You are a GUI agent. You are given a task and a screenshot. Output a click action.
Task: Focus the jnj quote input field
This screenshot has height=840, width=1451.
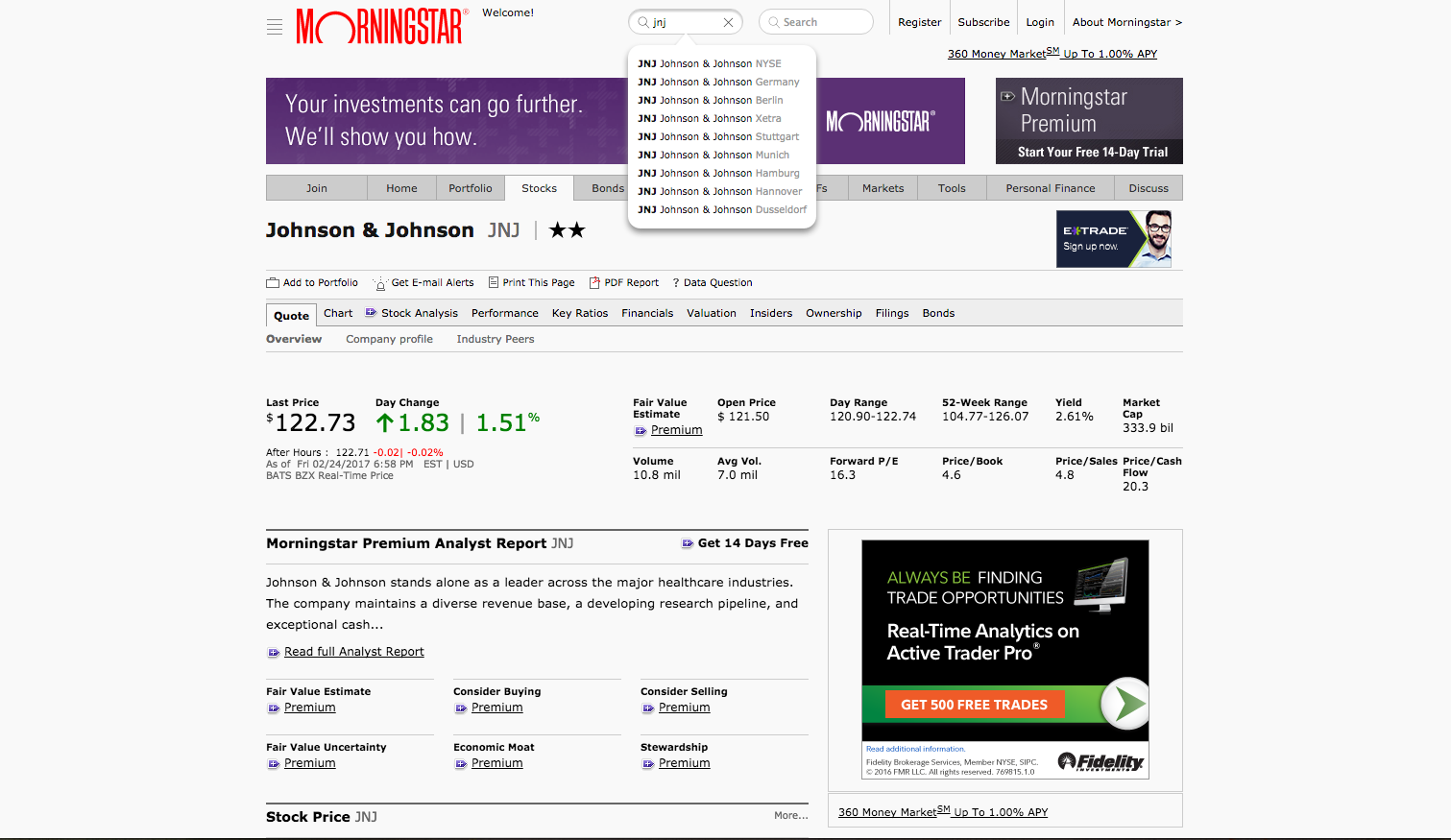click(x=686, y=22)
